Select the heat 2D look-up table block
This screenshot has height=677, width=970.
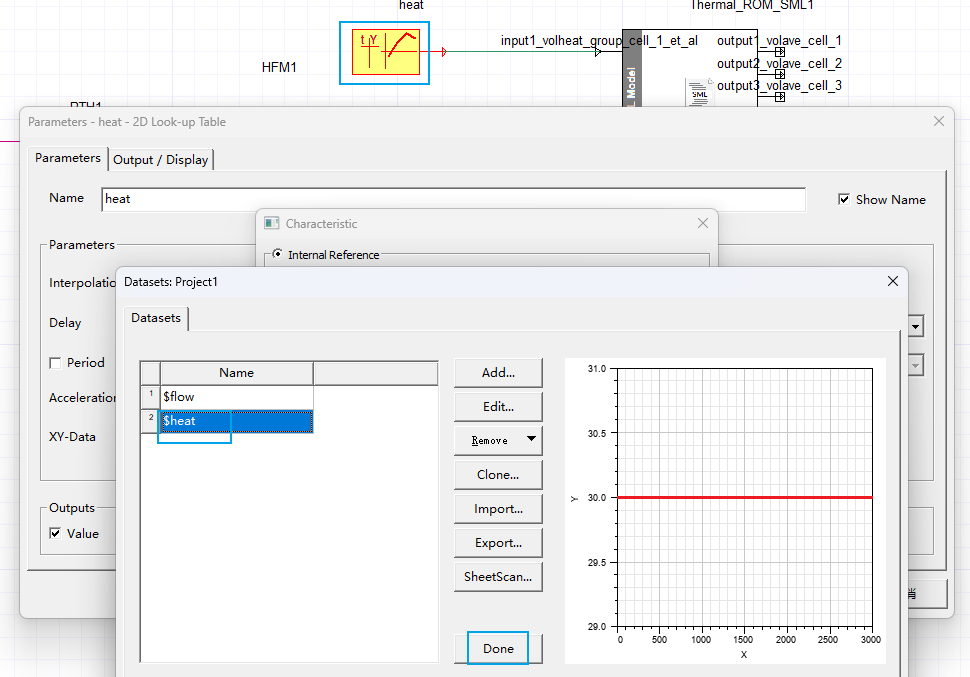point(385,52)
